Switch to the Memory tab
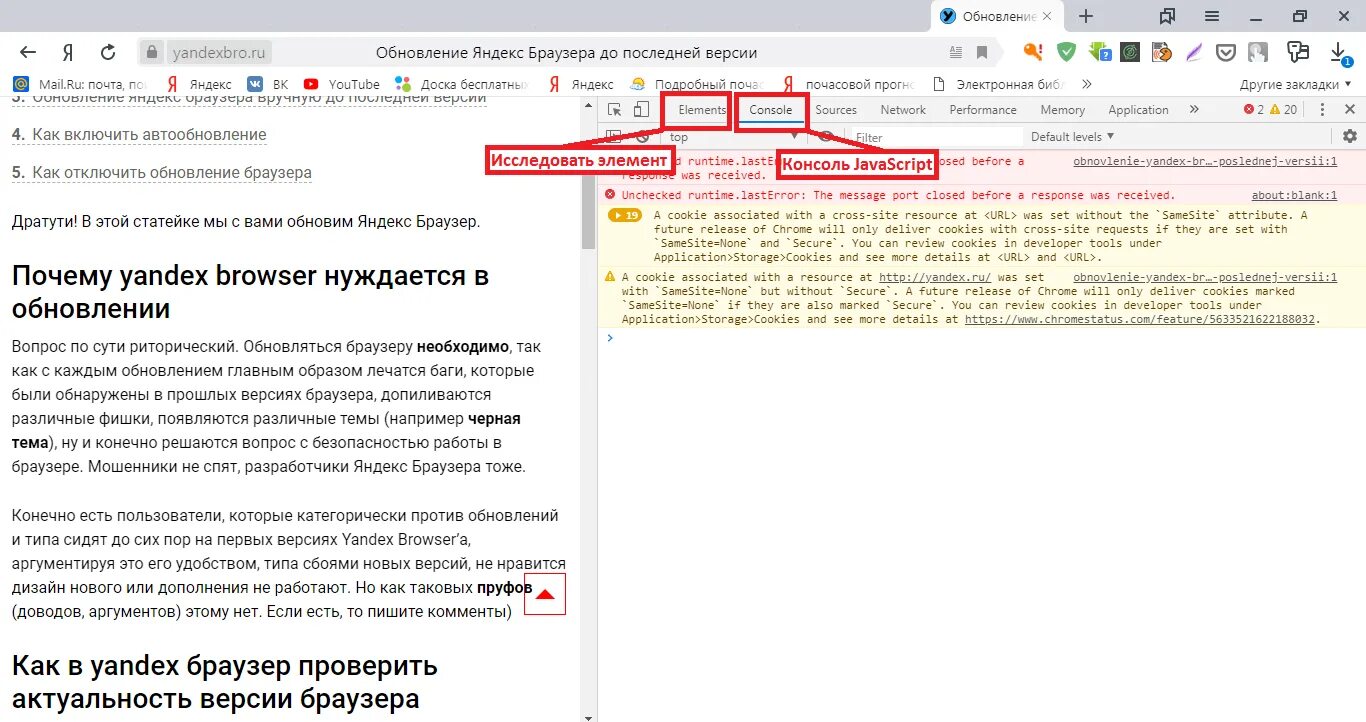The width and height of the screenshot is (1366, 722). pyautogui.click(x=1062, y=110)
